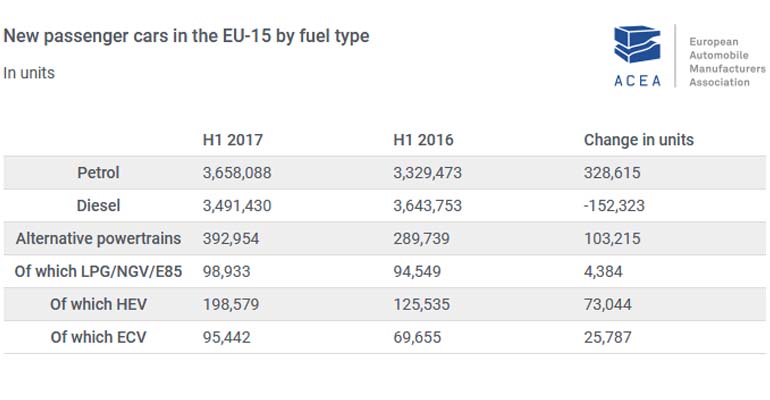770x400 pixels.
Task: Click the 'Of which HEV' row label
Action: tap(98, 304)
